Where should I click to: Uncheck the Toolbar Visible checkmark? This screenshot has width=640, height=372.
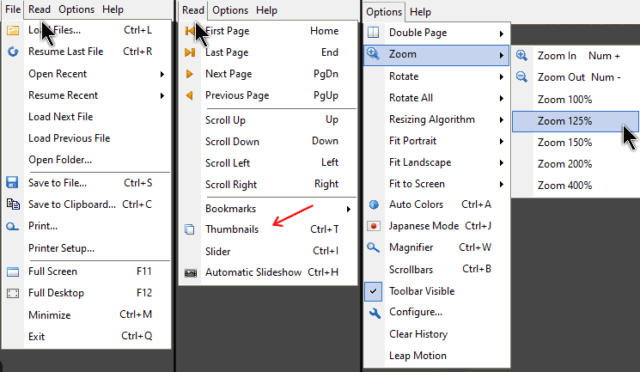click(x=373, y=292)
